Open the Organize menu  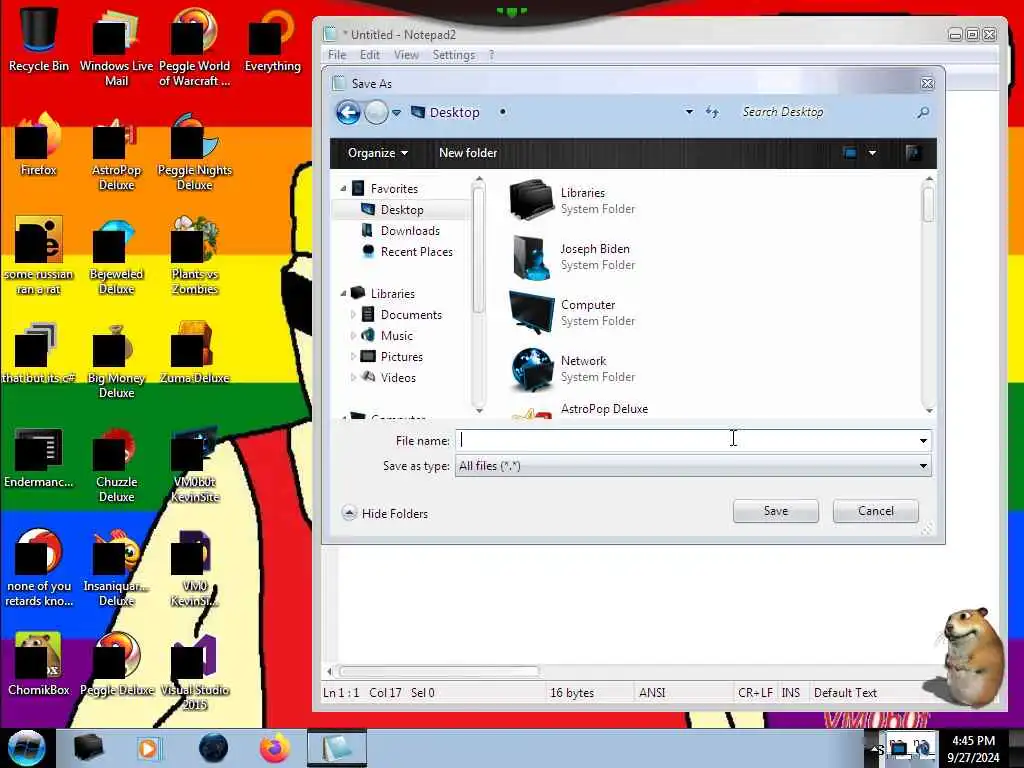[377, 153]
